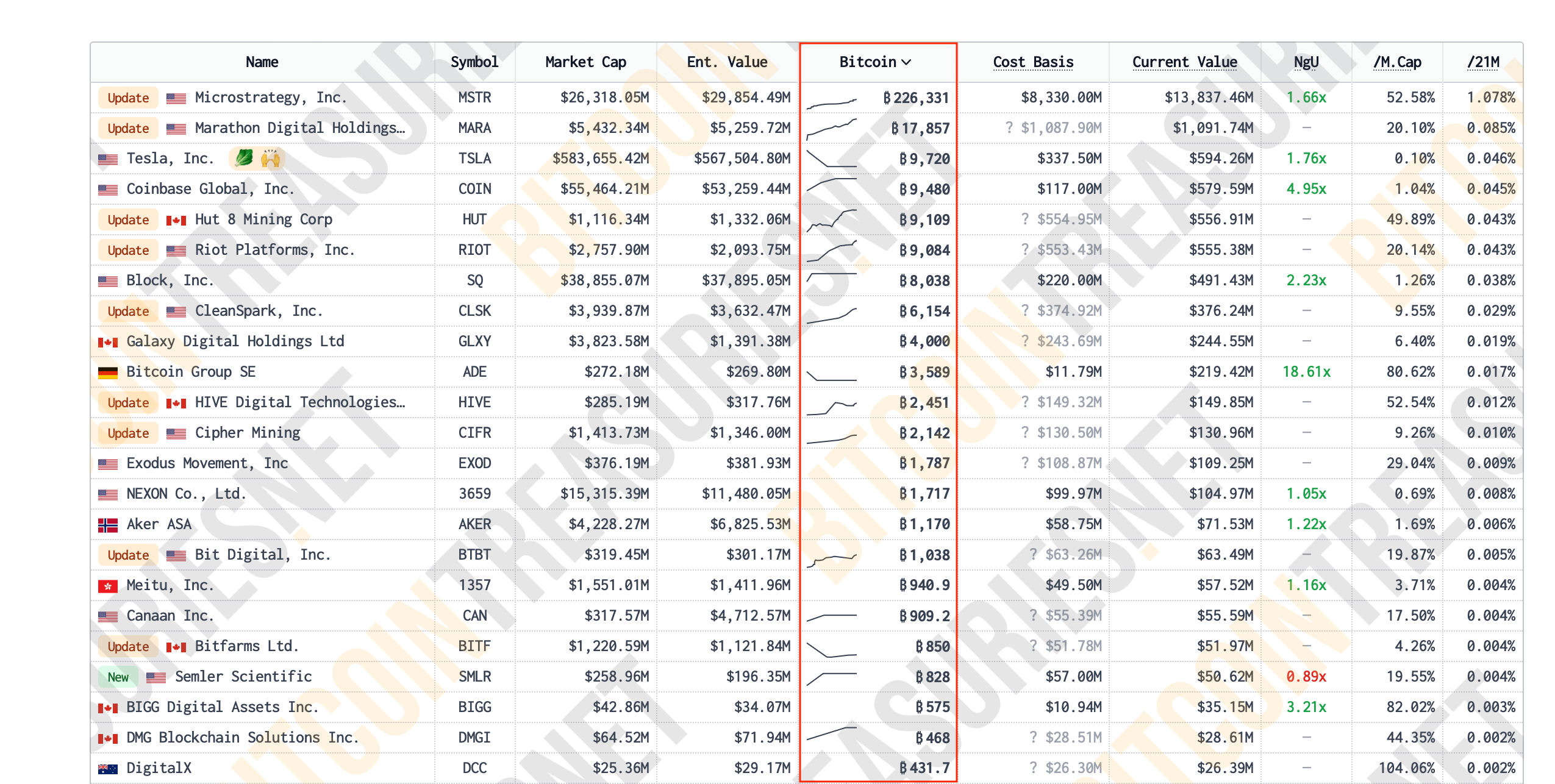
Task: Click the Current Value column header
Action: click(1184, 62)
